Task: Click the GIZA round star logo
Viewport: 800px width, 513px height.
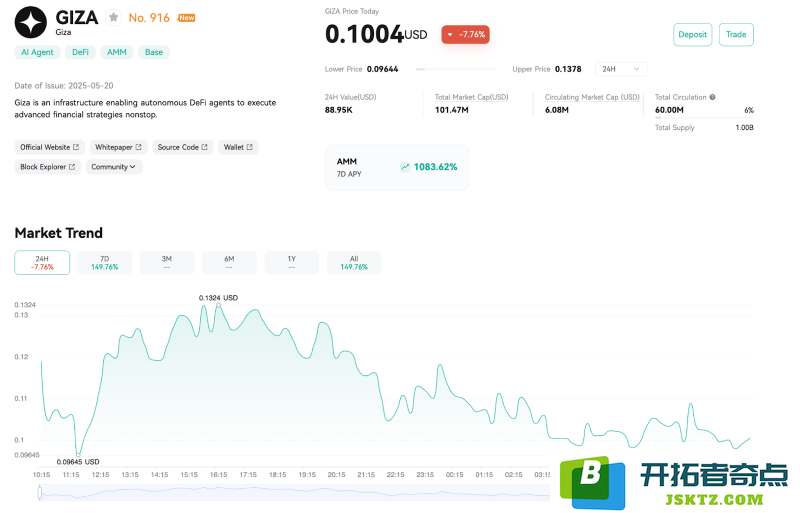Action: click(31, 22)
